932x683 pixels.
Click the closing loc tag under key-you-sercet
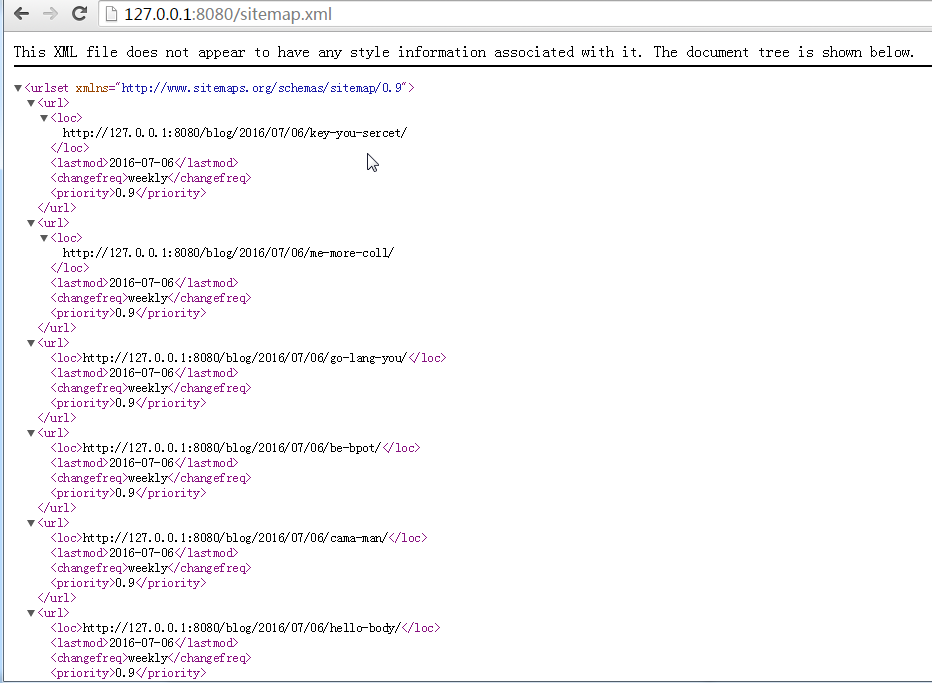coord(70,148)
